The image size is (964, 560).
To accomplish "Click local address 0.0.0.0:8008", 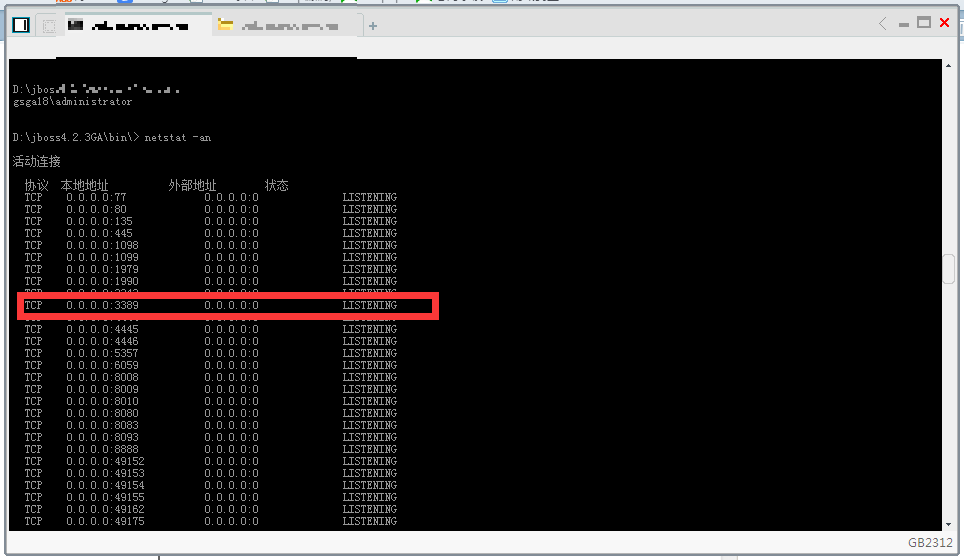I will point(103,377).
